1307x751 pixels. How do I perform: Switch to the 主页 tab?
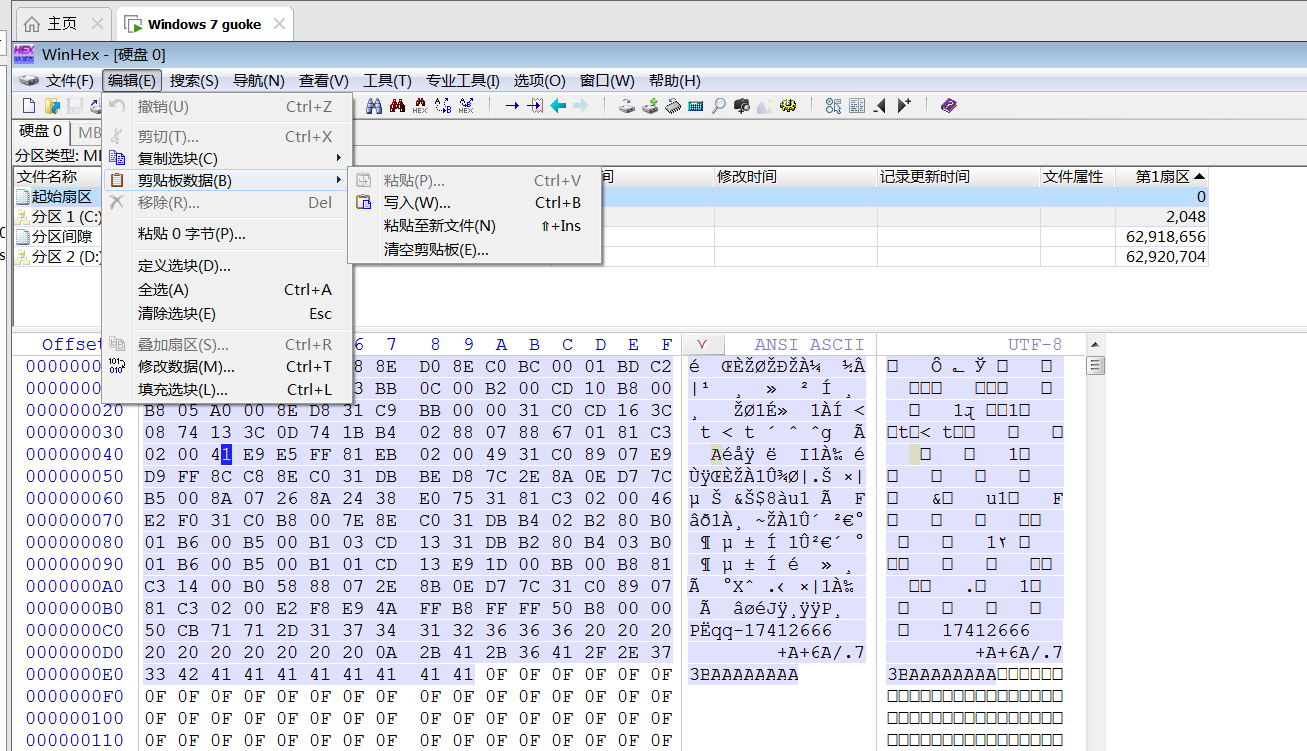tap(62, 23)
